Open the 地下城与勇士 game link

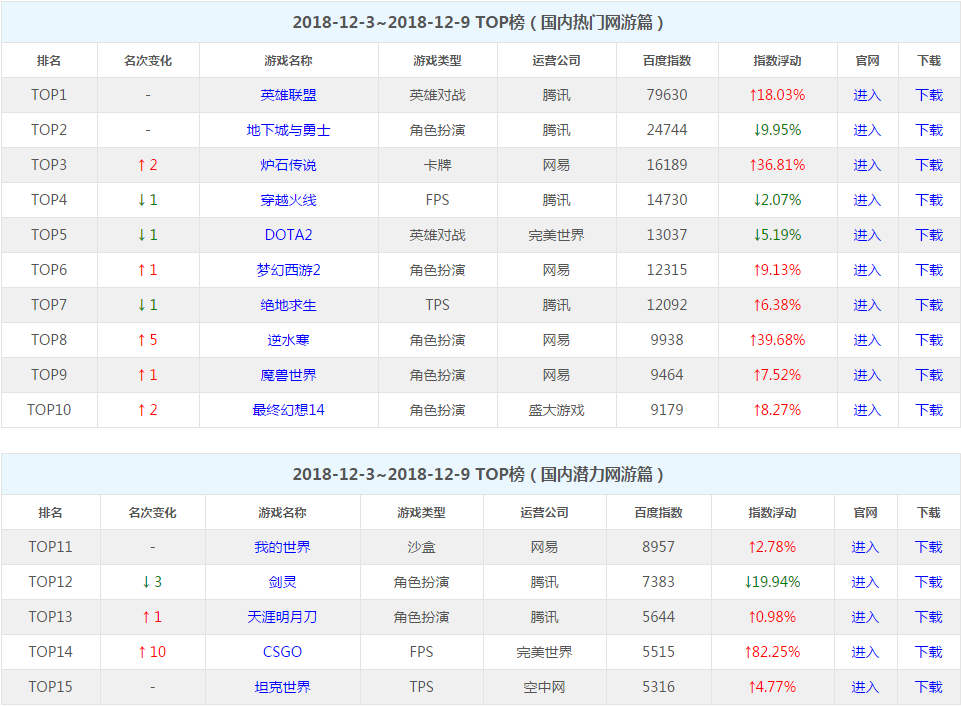288,130
